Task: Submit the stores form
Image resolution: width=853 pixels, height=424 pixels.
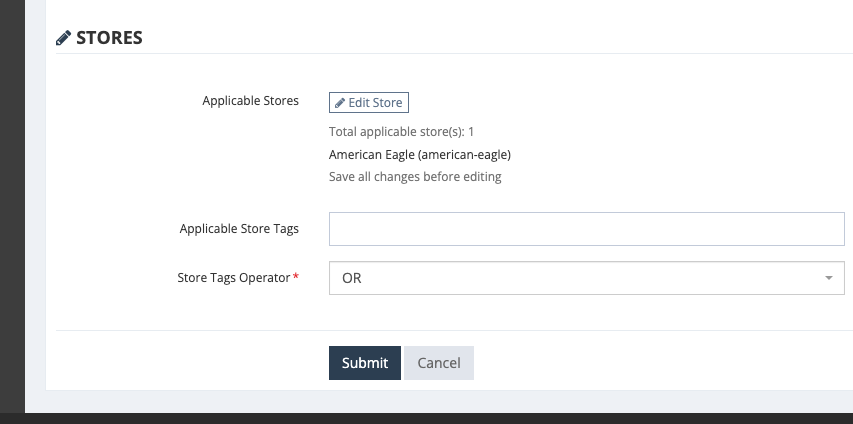Action: pyautogui.click(x=364, y=363)
